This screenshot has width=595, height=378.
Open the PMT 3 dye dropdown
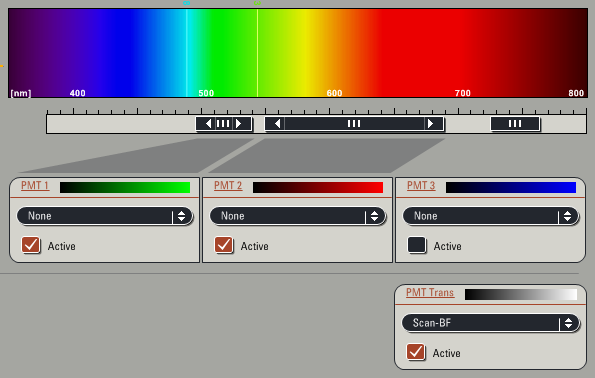pyautogui.click(x=491, y=216)
